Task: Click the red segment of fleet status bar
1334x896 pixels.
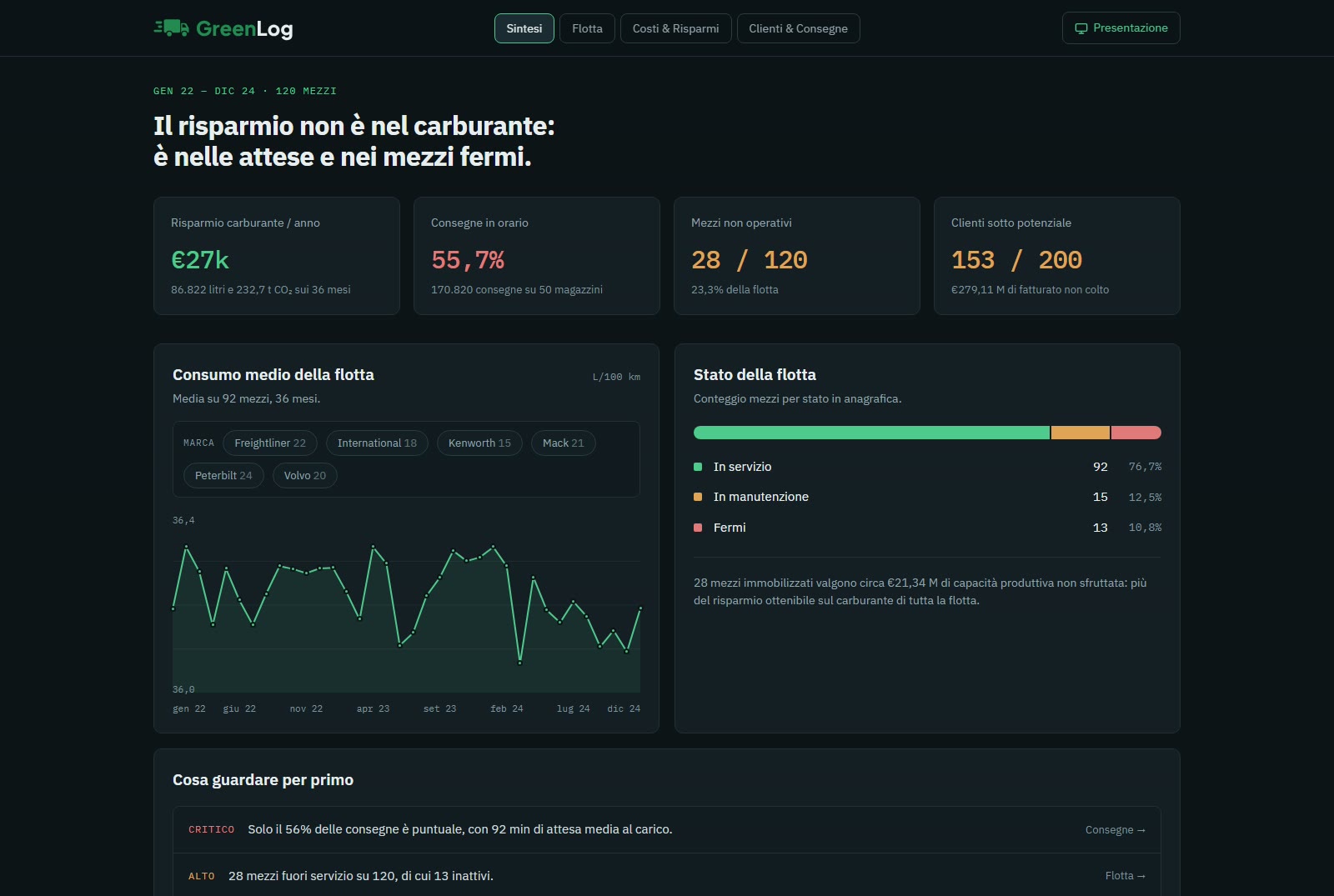Action: tap(1136, 433)
